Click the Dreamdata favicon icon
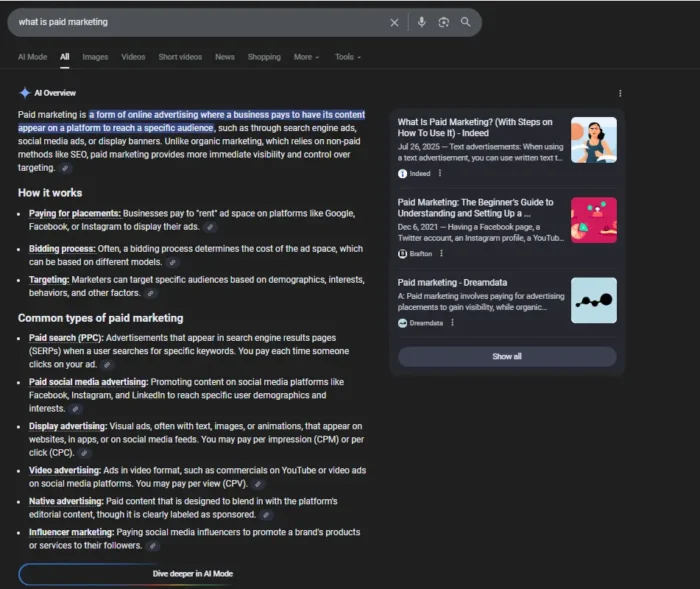700x589 pixels. click(402, 323)
